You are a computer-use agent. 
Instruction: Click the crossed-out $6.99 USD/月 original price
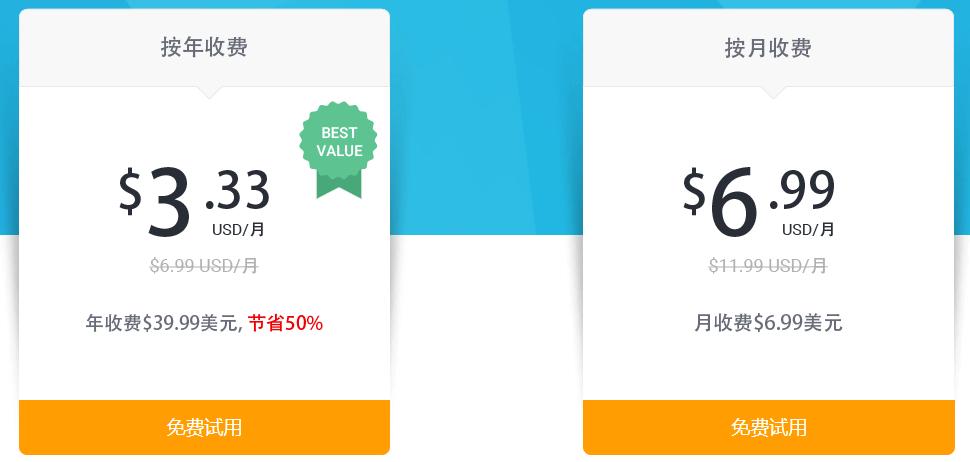click(x=204, y=266)
